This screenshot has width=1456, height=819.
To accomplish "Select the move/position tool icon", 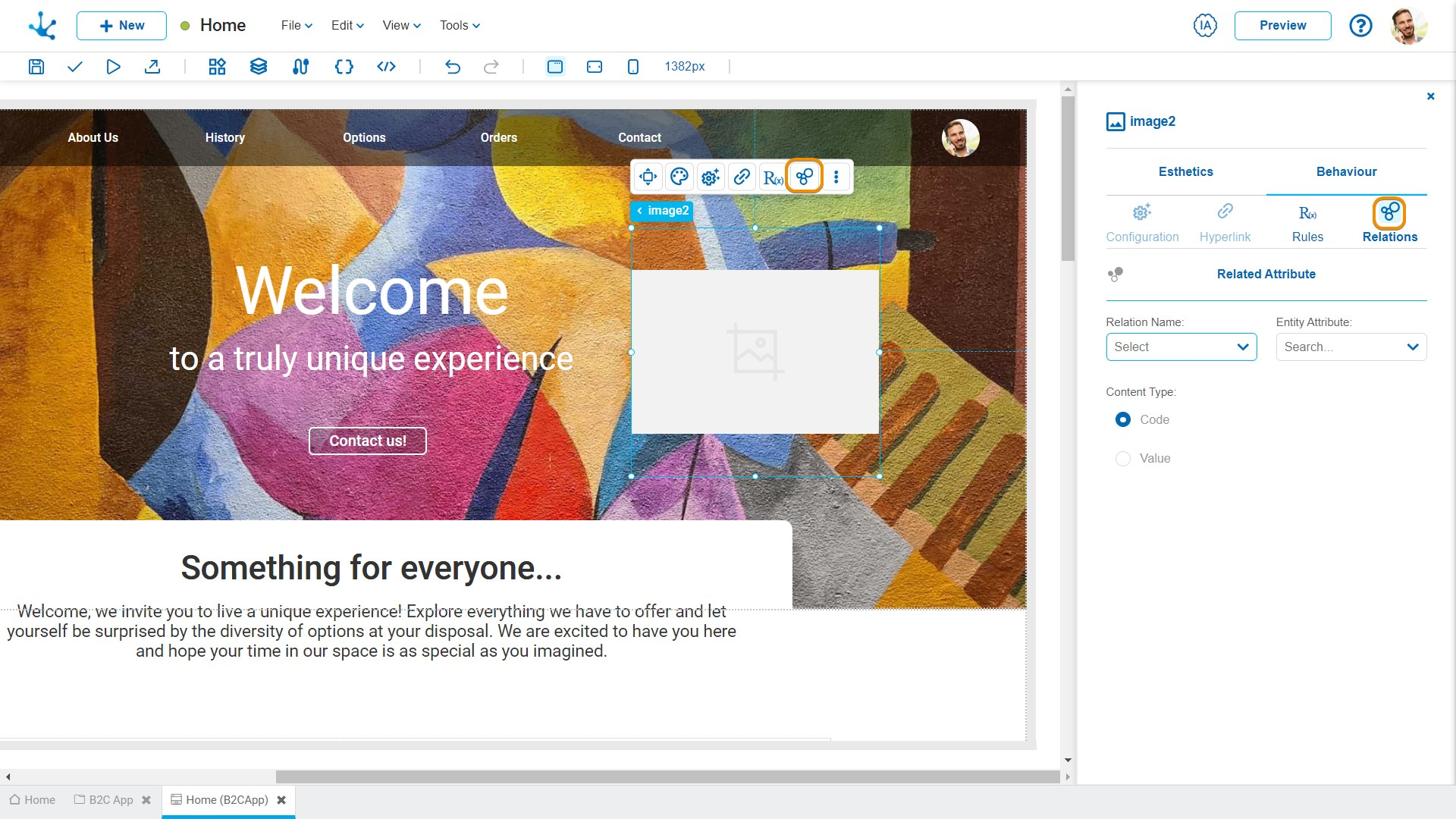I will coord(648,177).
